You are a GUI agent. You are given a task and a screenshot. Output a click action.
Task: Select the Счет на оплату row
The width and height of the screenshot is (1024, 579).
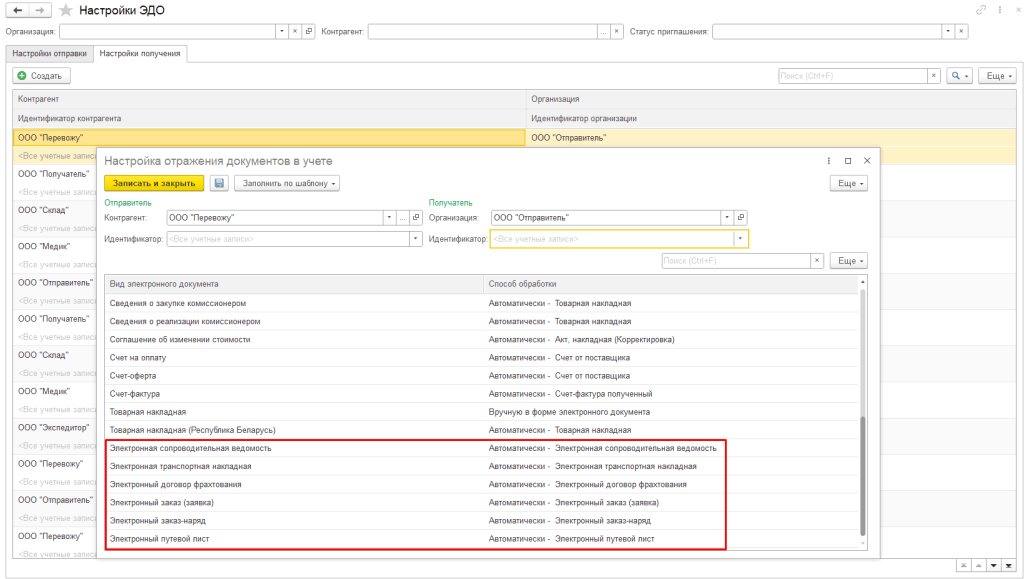coord(482,358)
